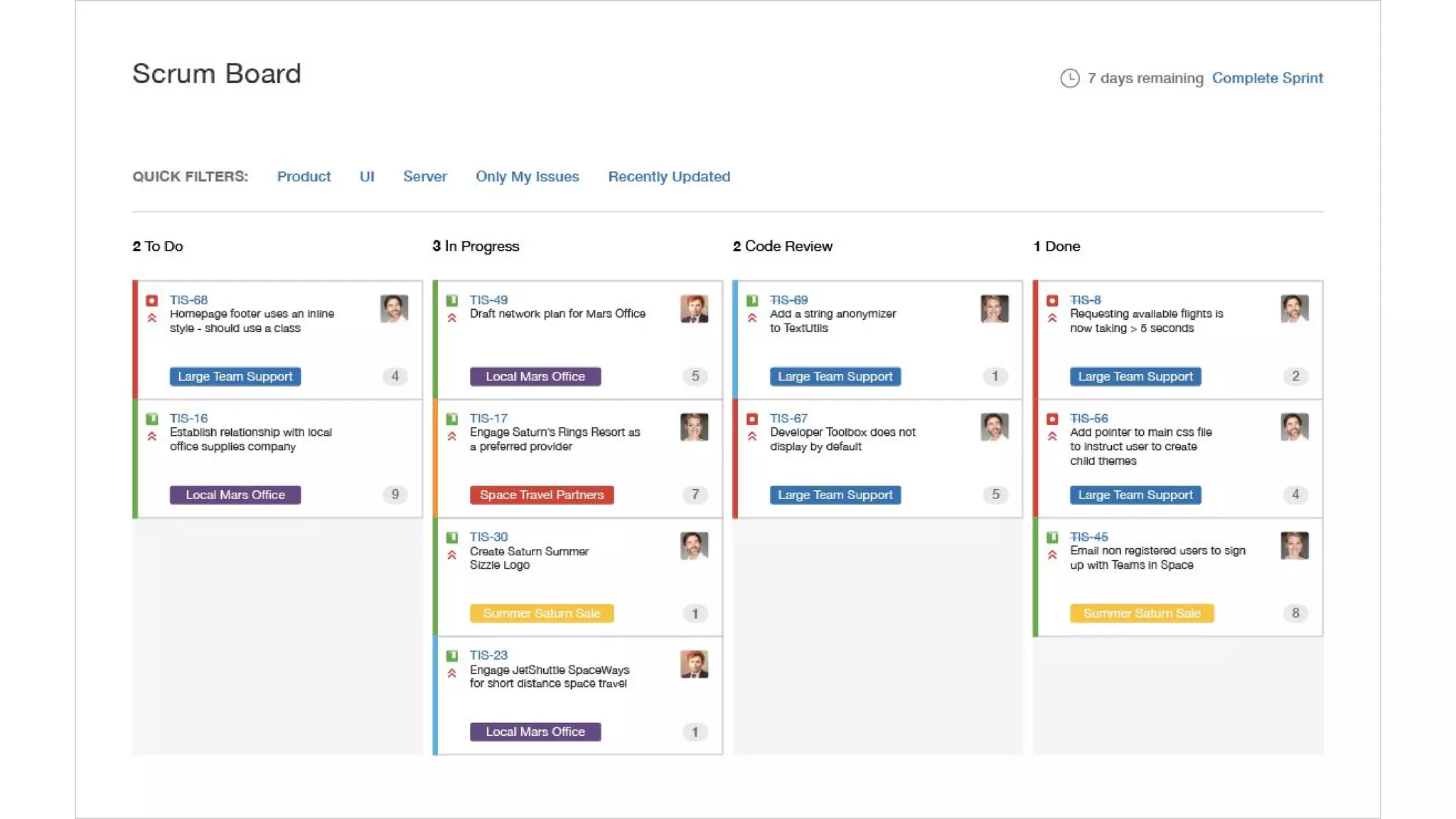Click the assignee avatar on TIS-8 card
Image resolution: width=1456 pixels, height=819 pixels.
pyautogui.click(x=1294, y=309)
